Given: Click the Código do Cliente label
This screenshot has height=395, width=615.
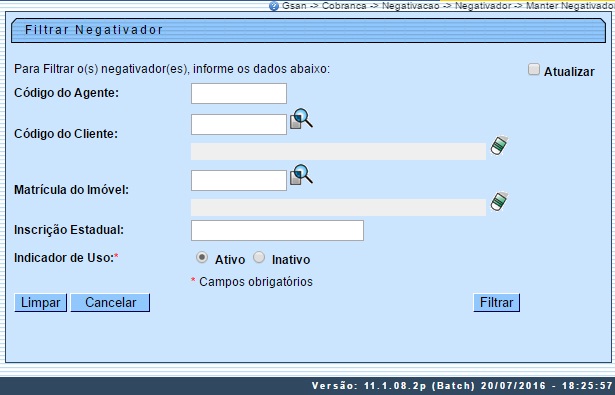Looking at the screenshot, I should [x=66, y=134].
